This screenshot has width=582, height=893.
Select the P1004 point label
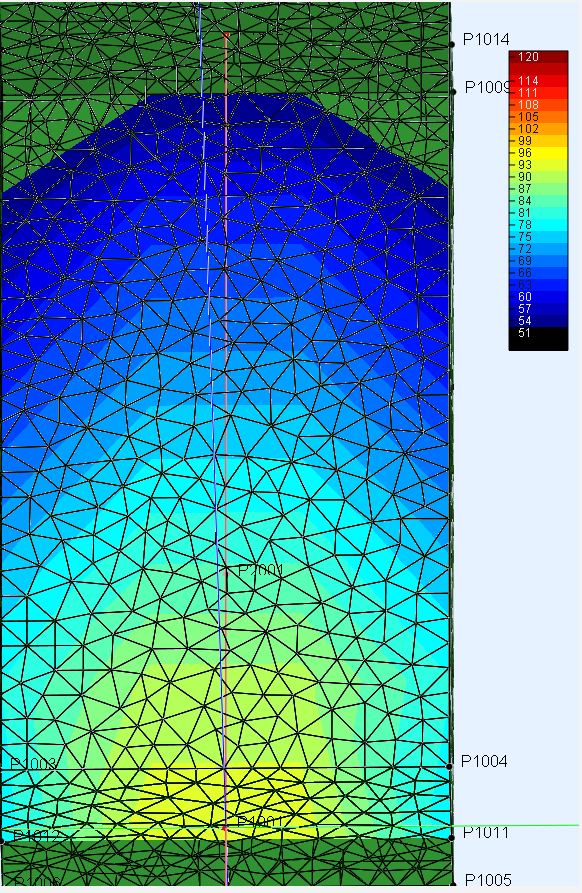[484, 761]
